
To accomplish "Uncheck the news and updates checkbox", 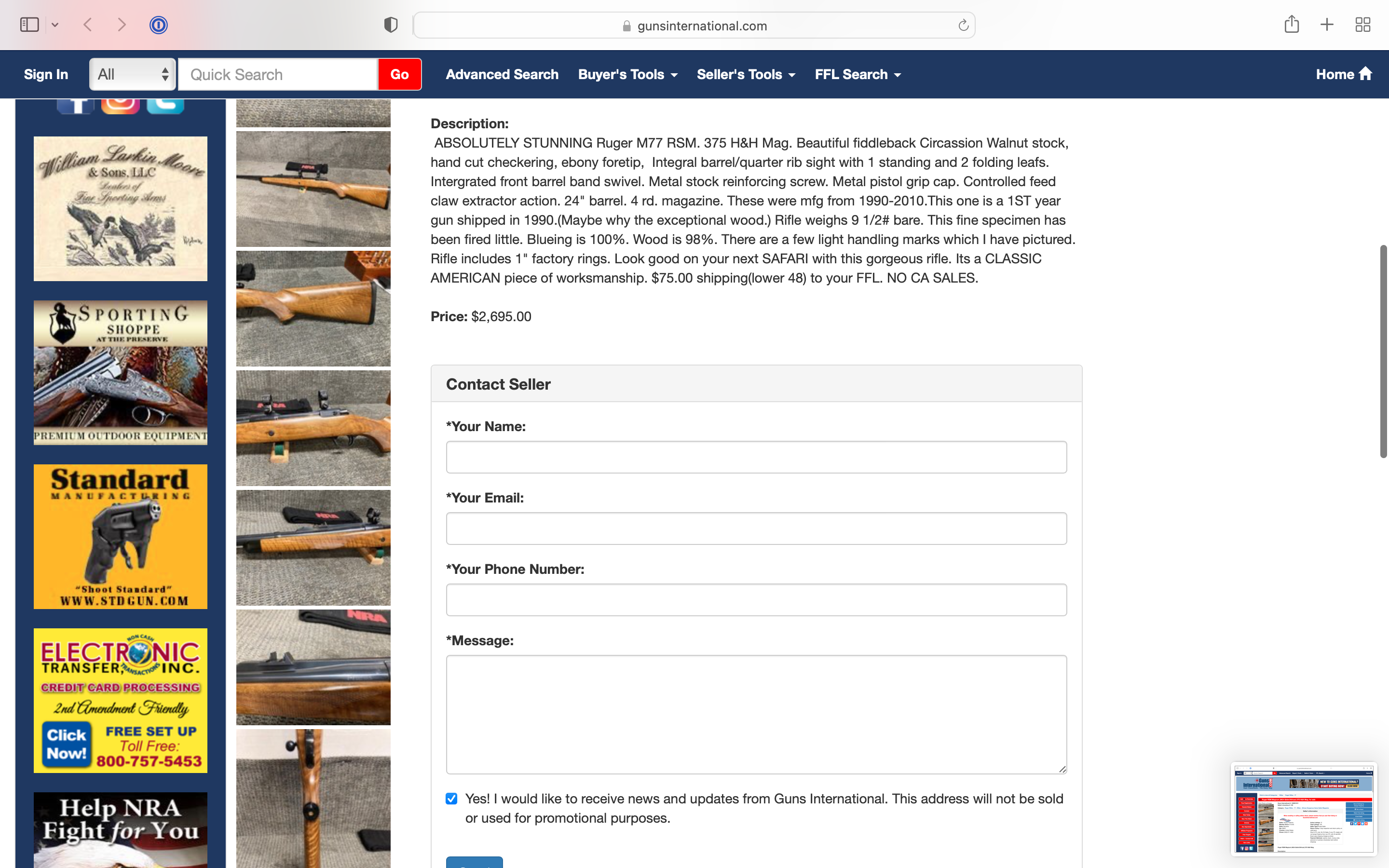I will click(452, 799).
